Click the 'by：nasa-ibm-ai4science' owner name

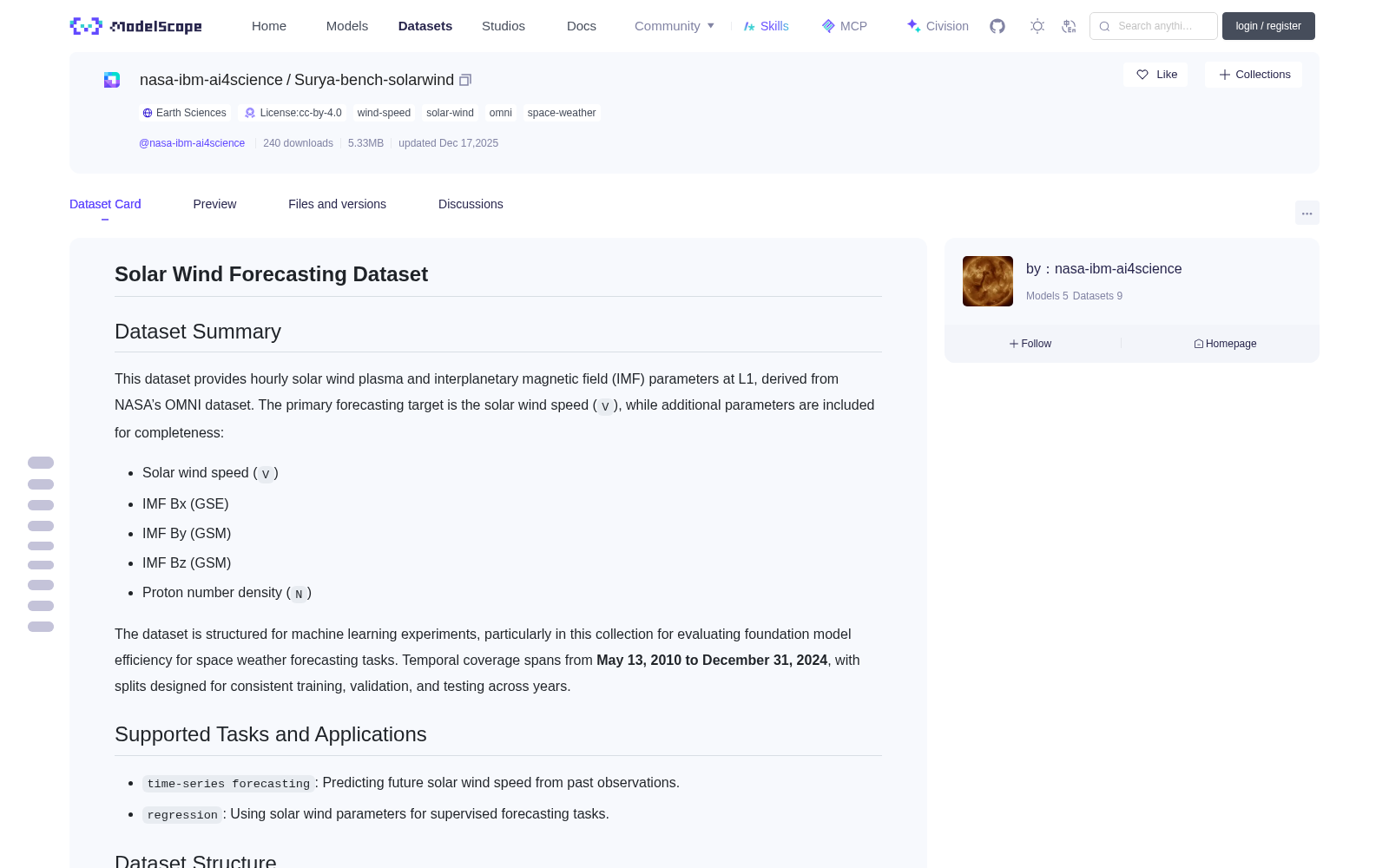[x=1104, y=269]
